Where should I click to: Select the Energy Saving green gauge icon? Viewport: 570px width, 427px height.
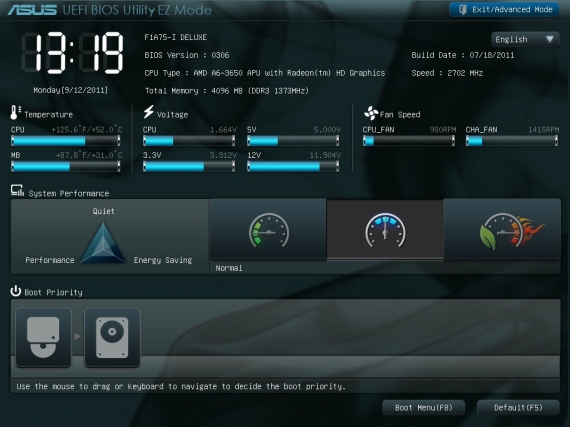click(269, 230)
